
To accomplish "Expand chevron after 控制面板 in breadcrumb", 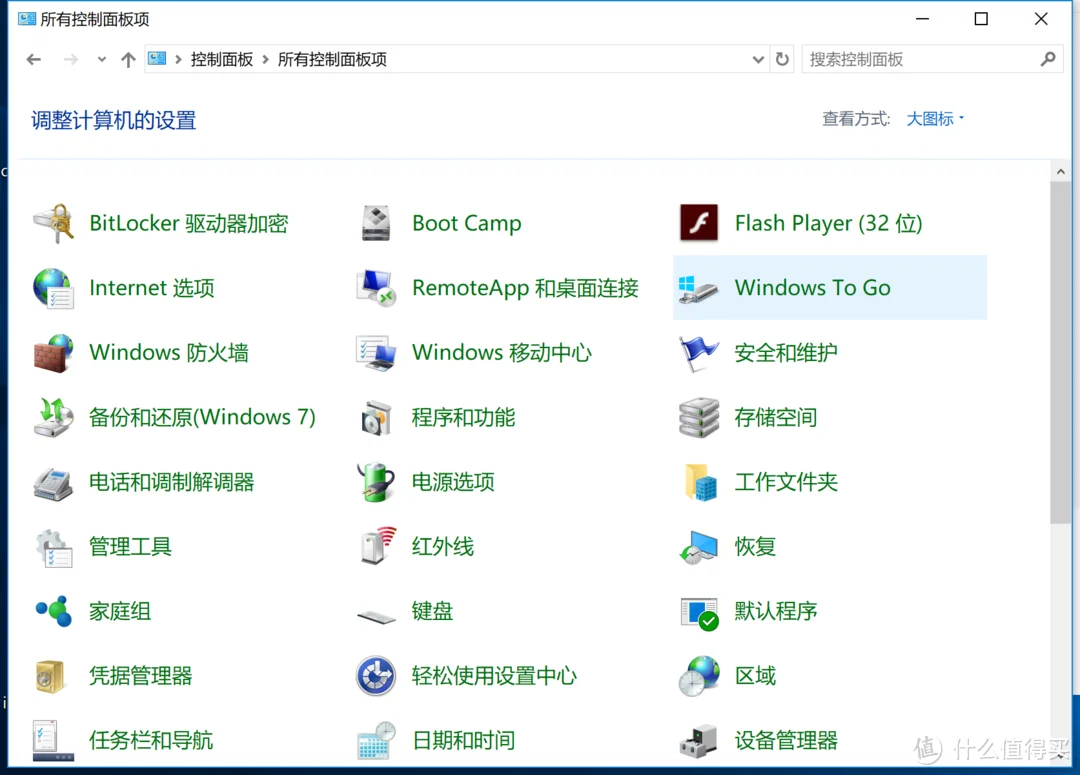I will 265,59.
